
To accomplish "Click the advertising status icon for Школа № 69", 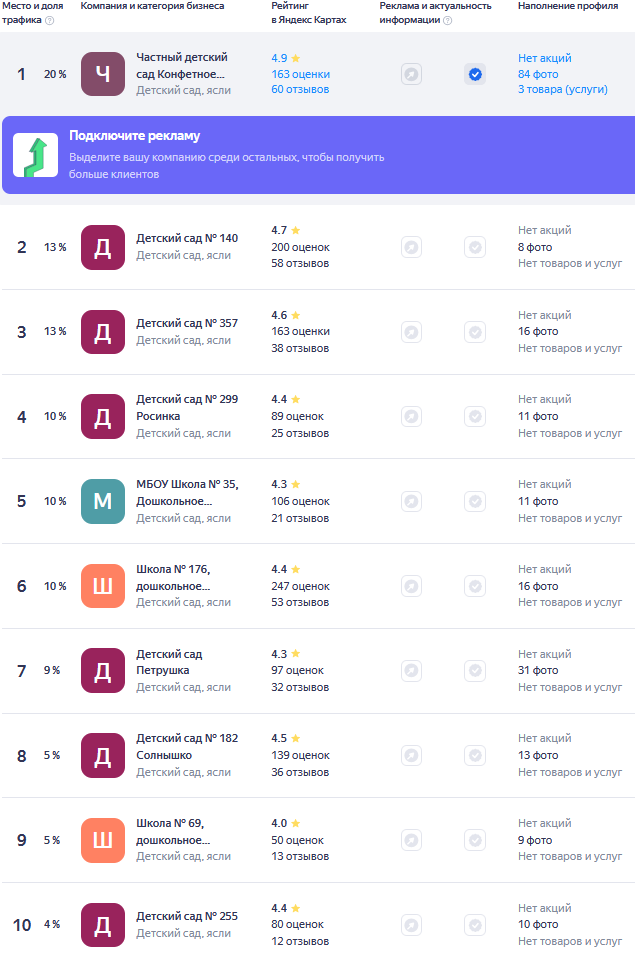I will tap(411, 840).
